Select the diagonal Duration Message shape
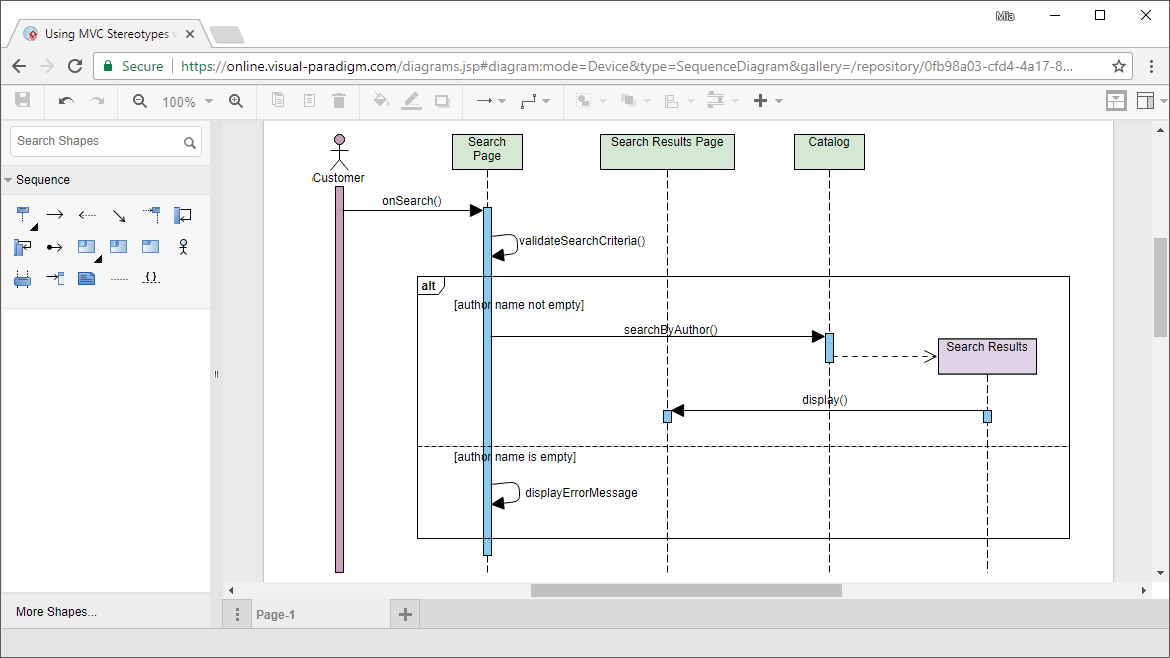 click(x=119, y=216)
